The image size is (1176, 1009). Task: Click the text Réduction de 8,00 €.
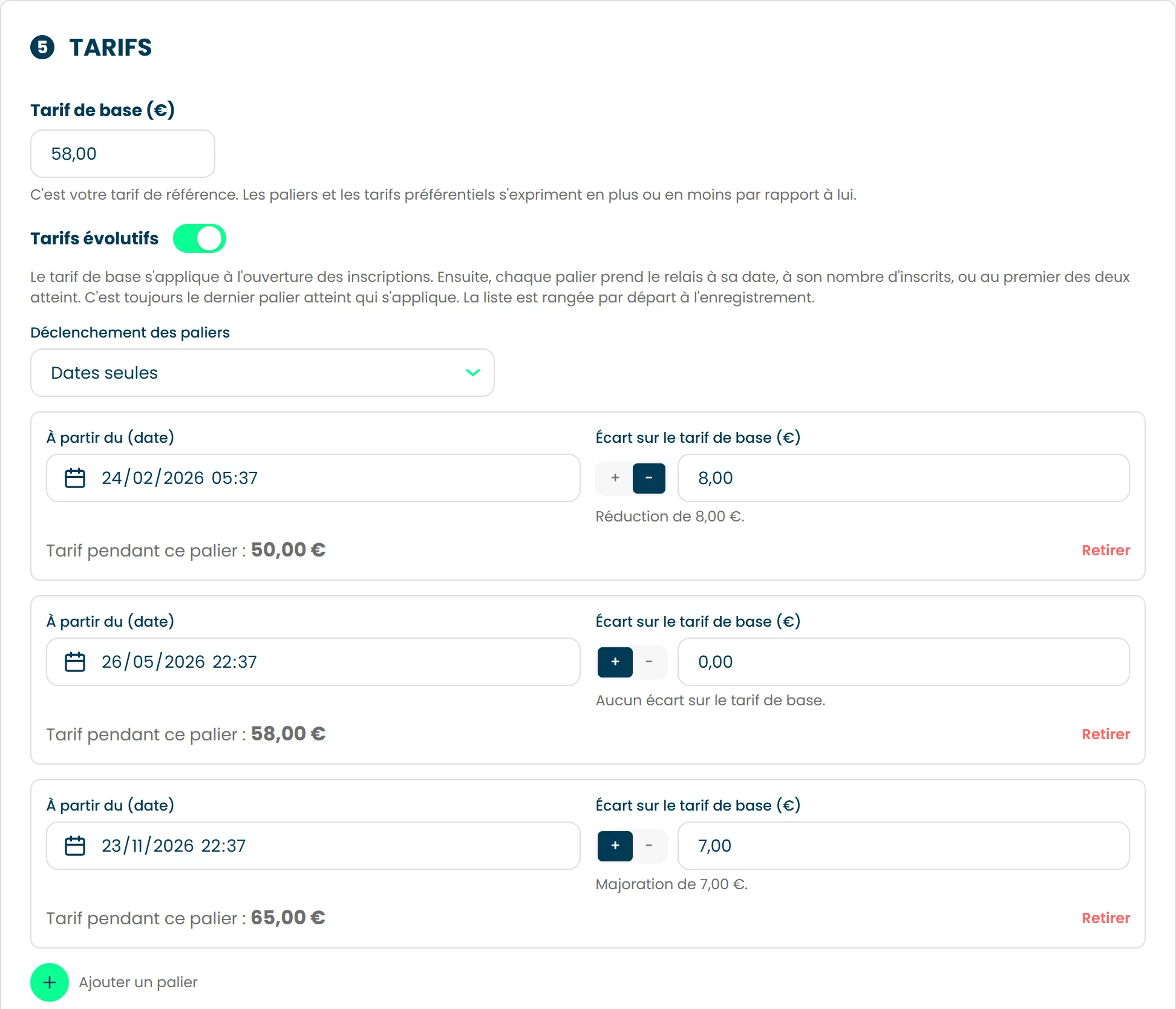click(x=670, y=517)
